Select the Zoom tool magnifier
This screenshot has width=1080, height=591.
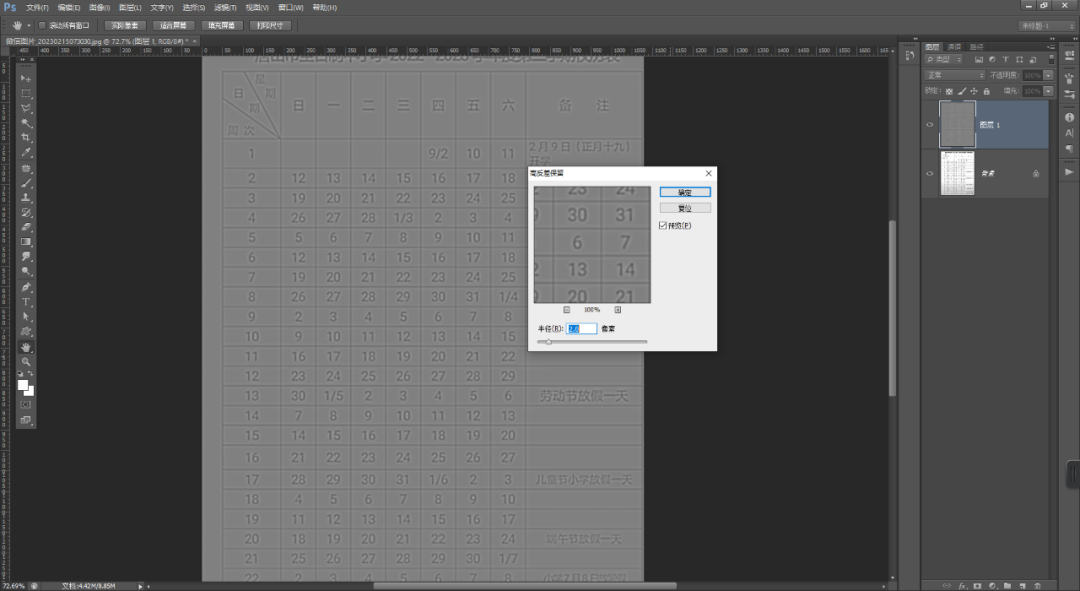pos(26,361)
